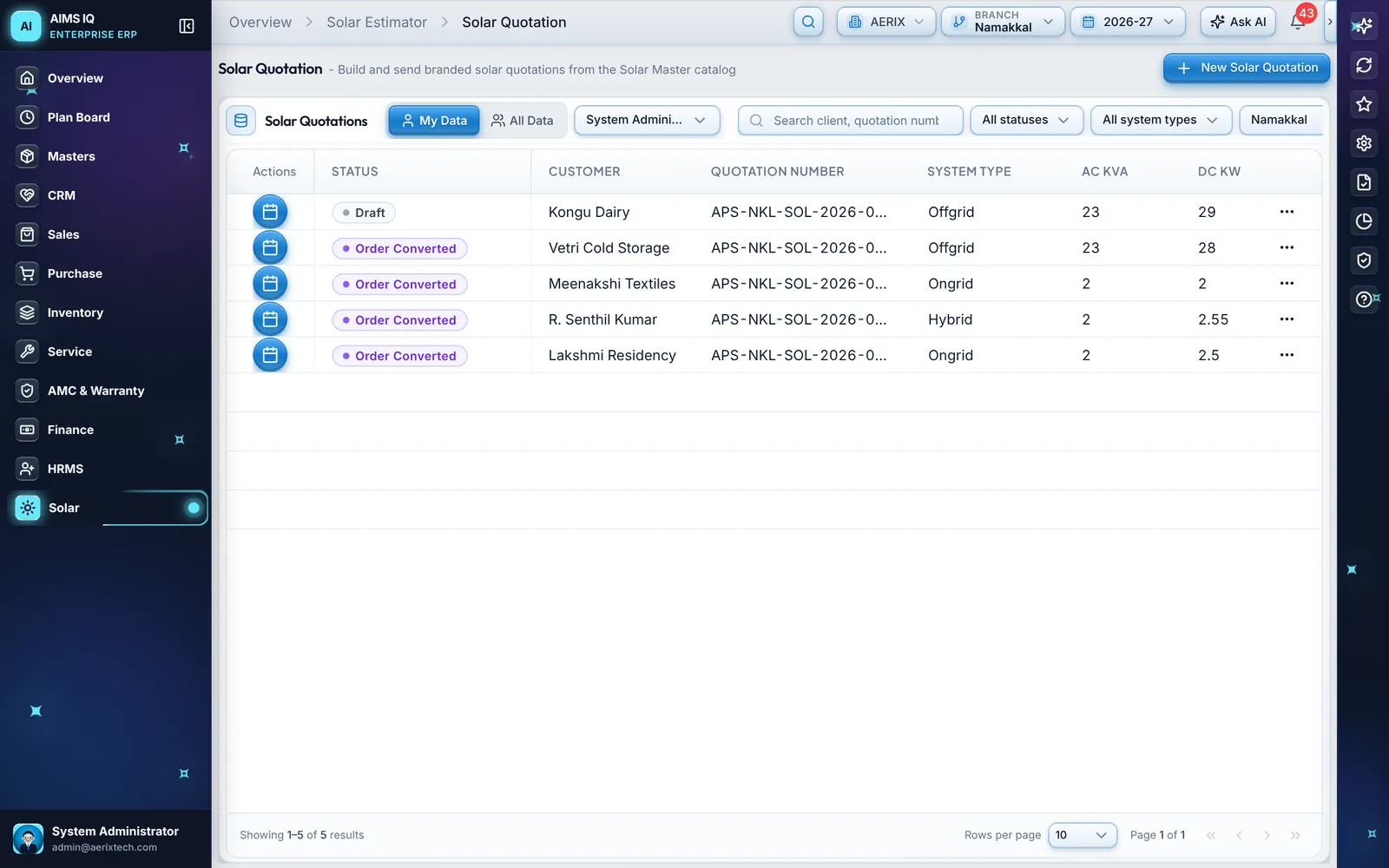Change rows per page from 10

coord(1083,835)
